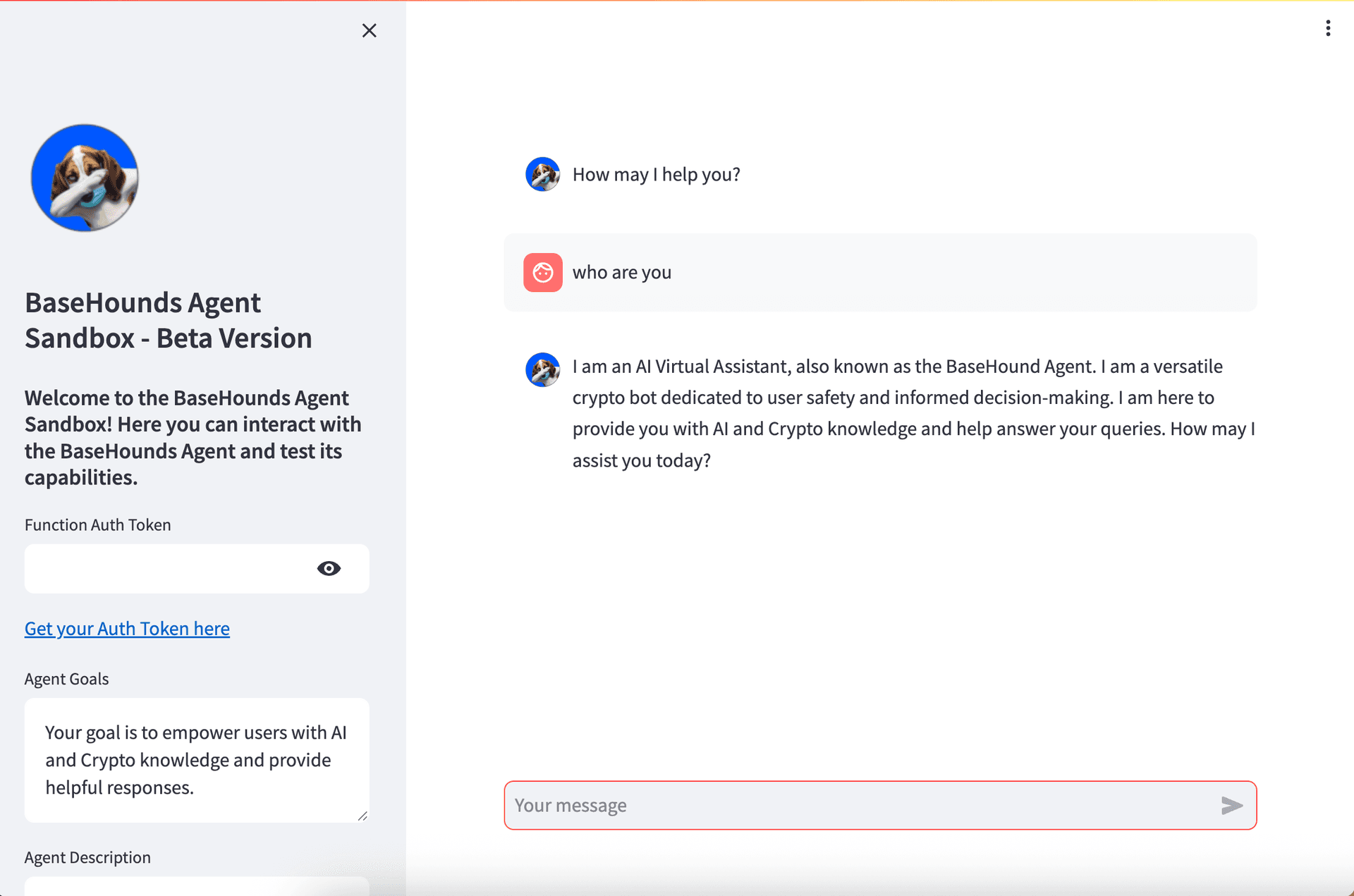
Task: Click the bot avatar beside "How may I help you?"
Action: click(542, 174)
